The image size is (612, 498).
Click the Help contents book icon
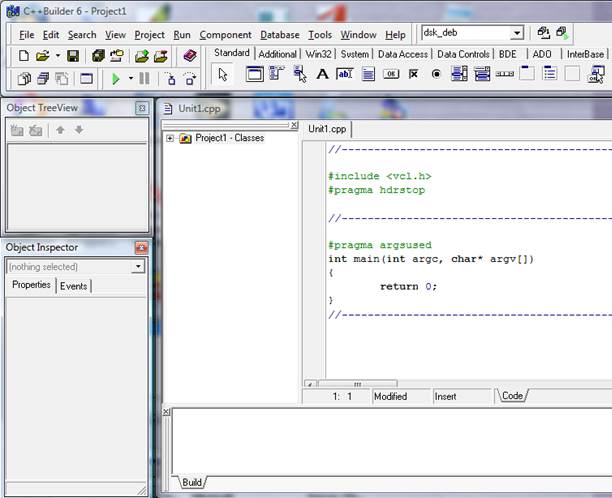pos(189,56)
